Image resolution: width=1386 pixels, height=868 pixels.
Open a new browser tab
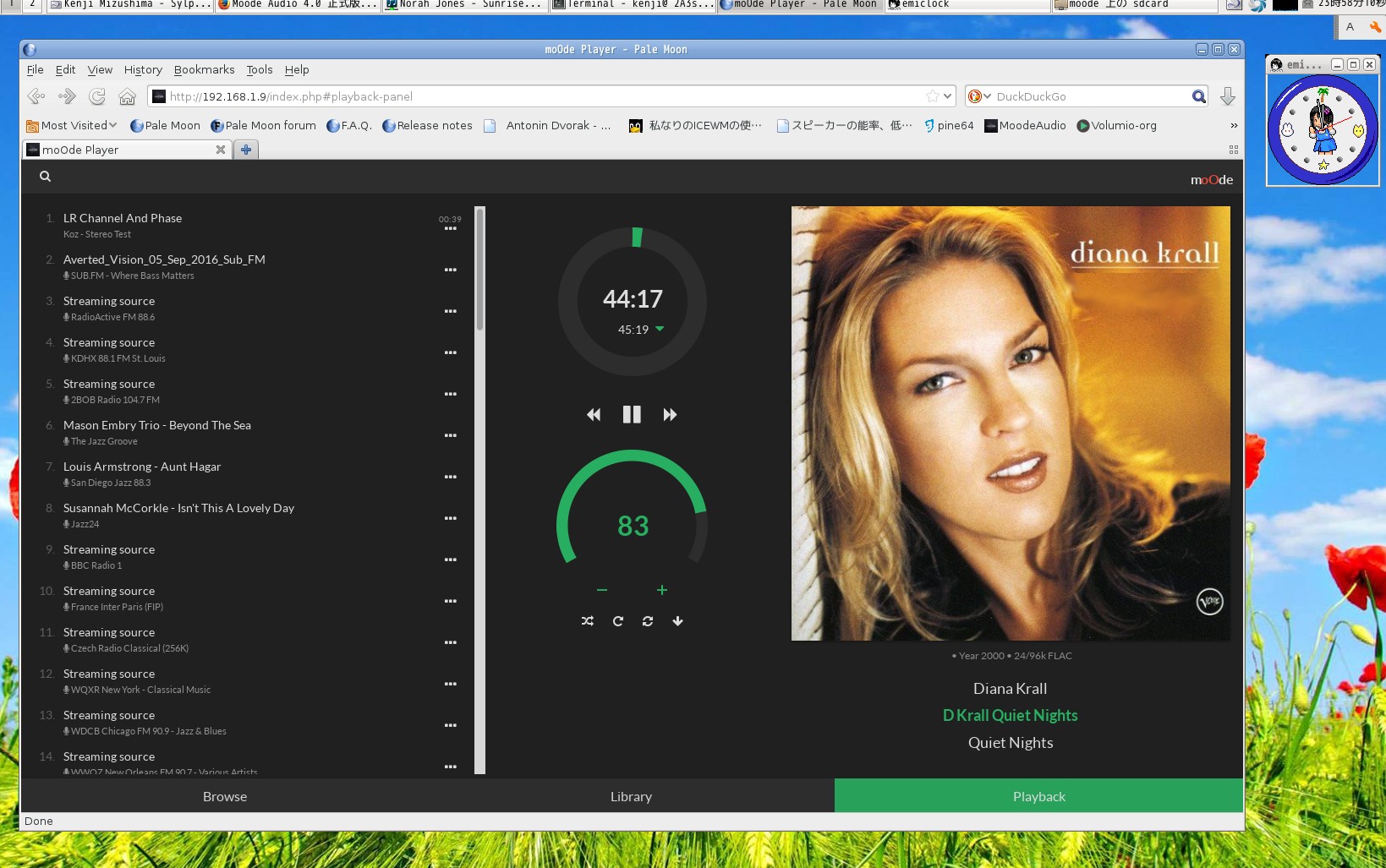pyautogui.click(x=246, y=150)
